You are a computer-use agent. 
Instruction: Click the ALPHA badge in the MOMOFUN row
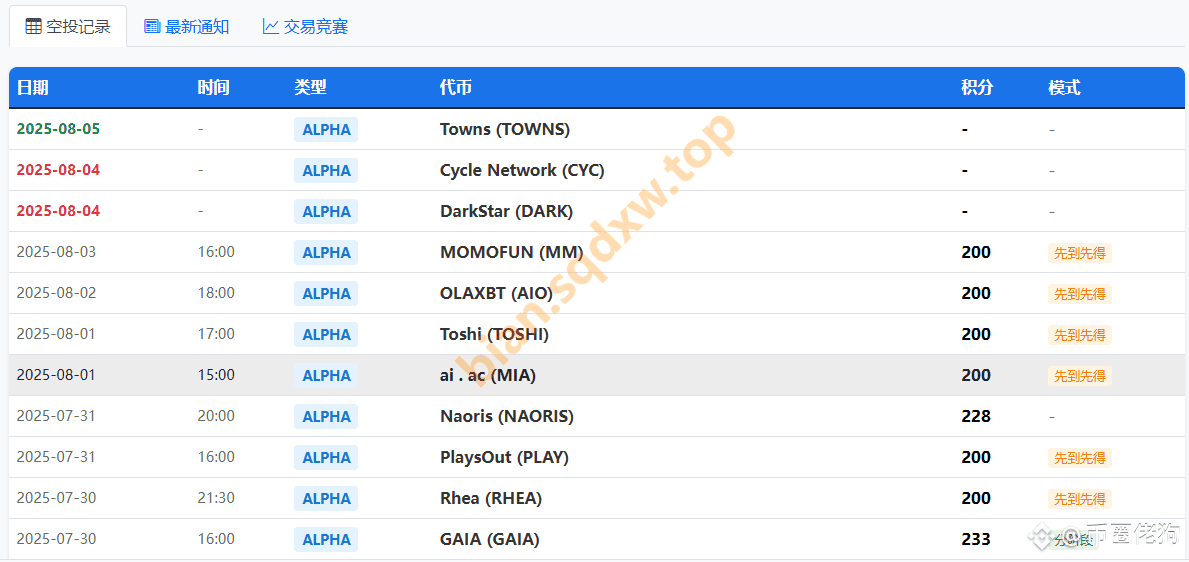coord(326,253)
